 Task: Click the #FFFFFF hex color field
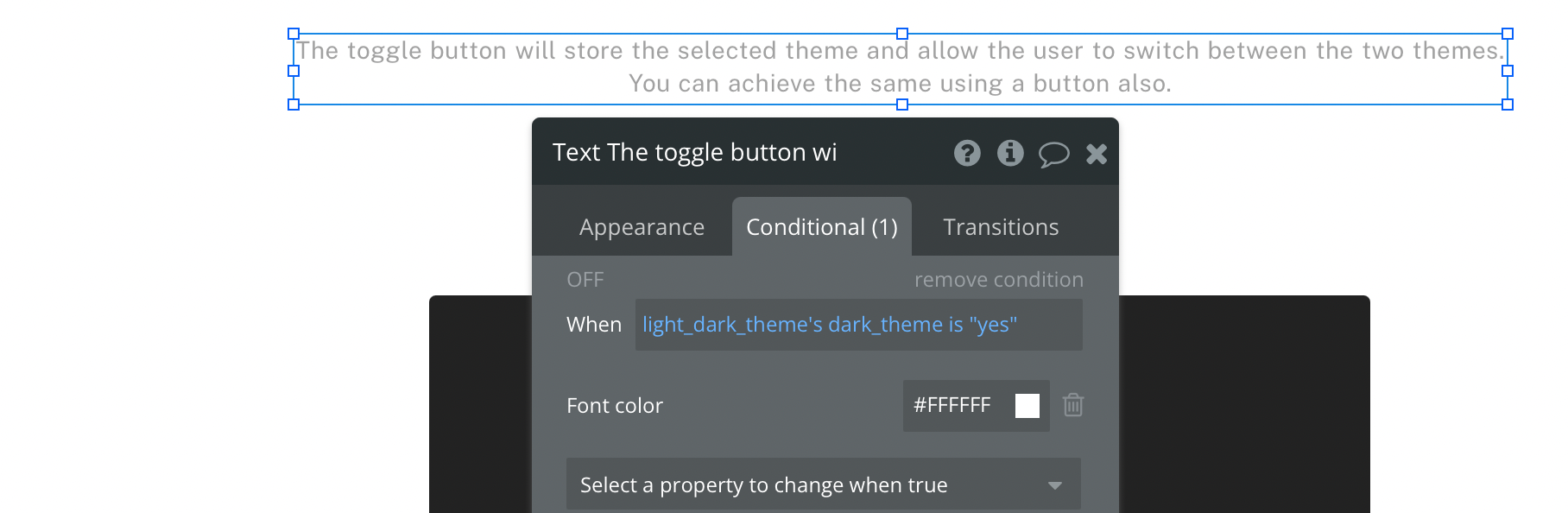coord(952,405)
